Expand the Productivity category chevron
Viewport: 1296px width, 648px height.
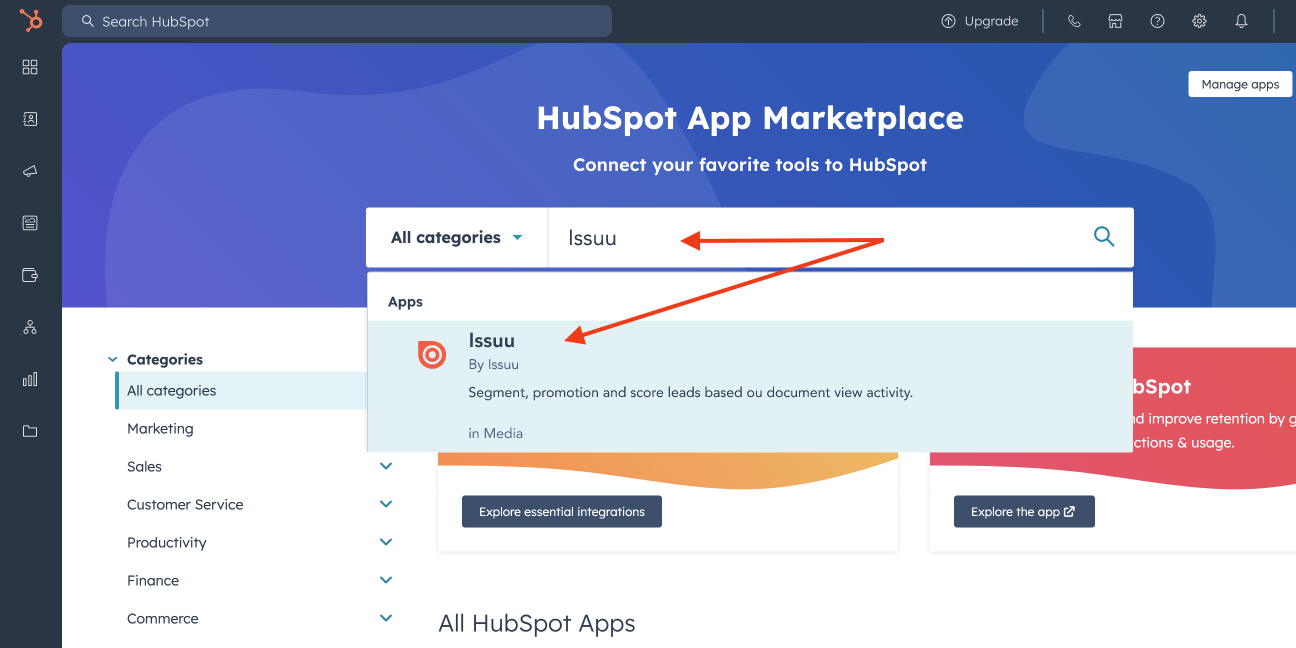[x=386, y=542]
